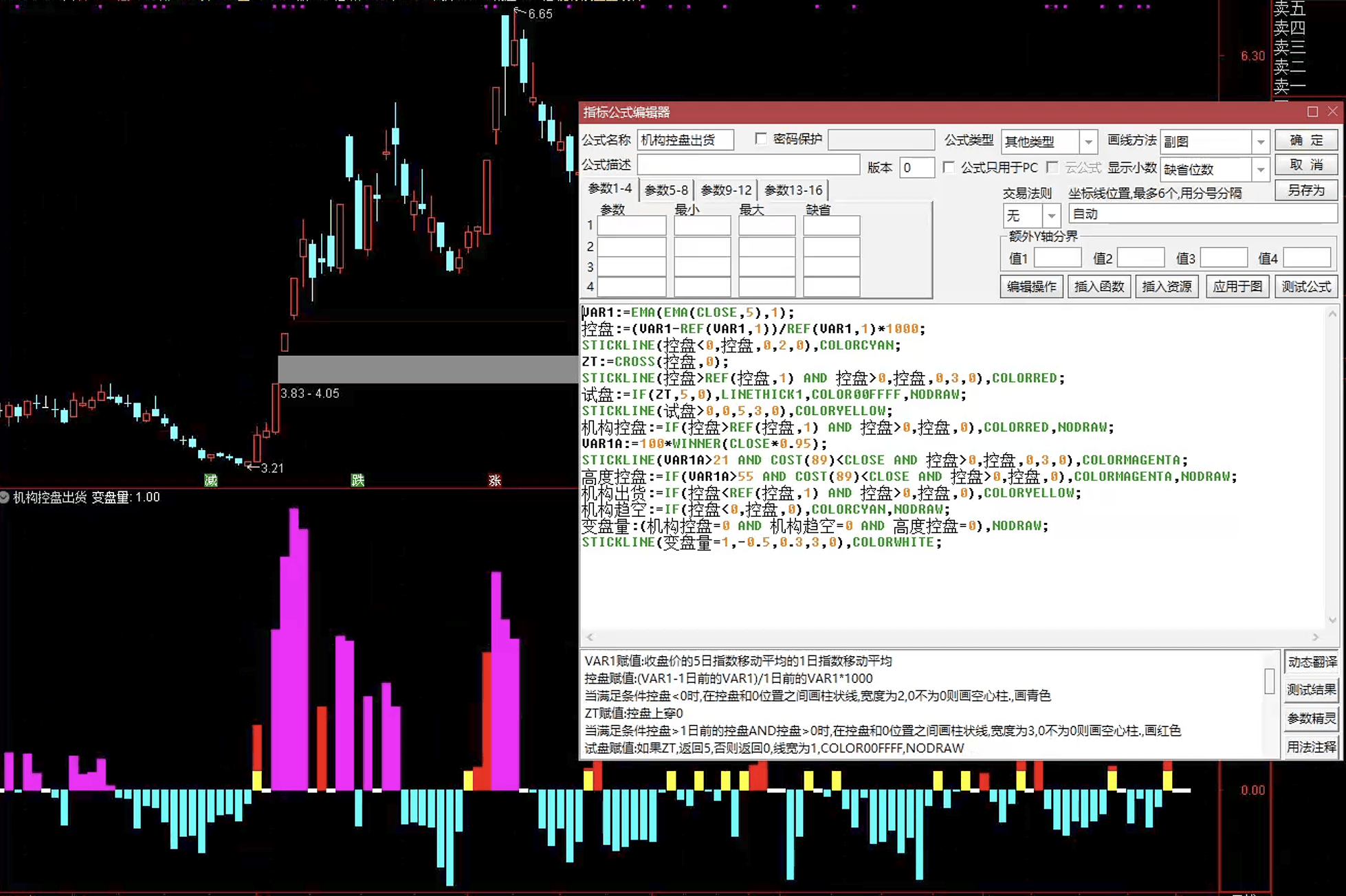
Task: Click the 值4 input field
Action: pos(1307,258)
